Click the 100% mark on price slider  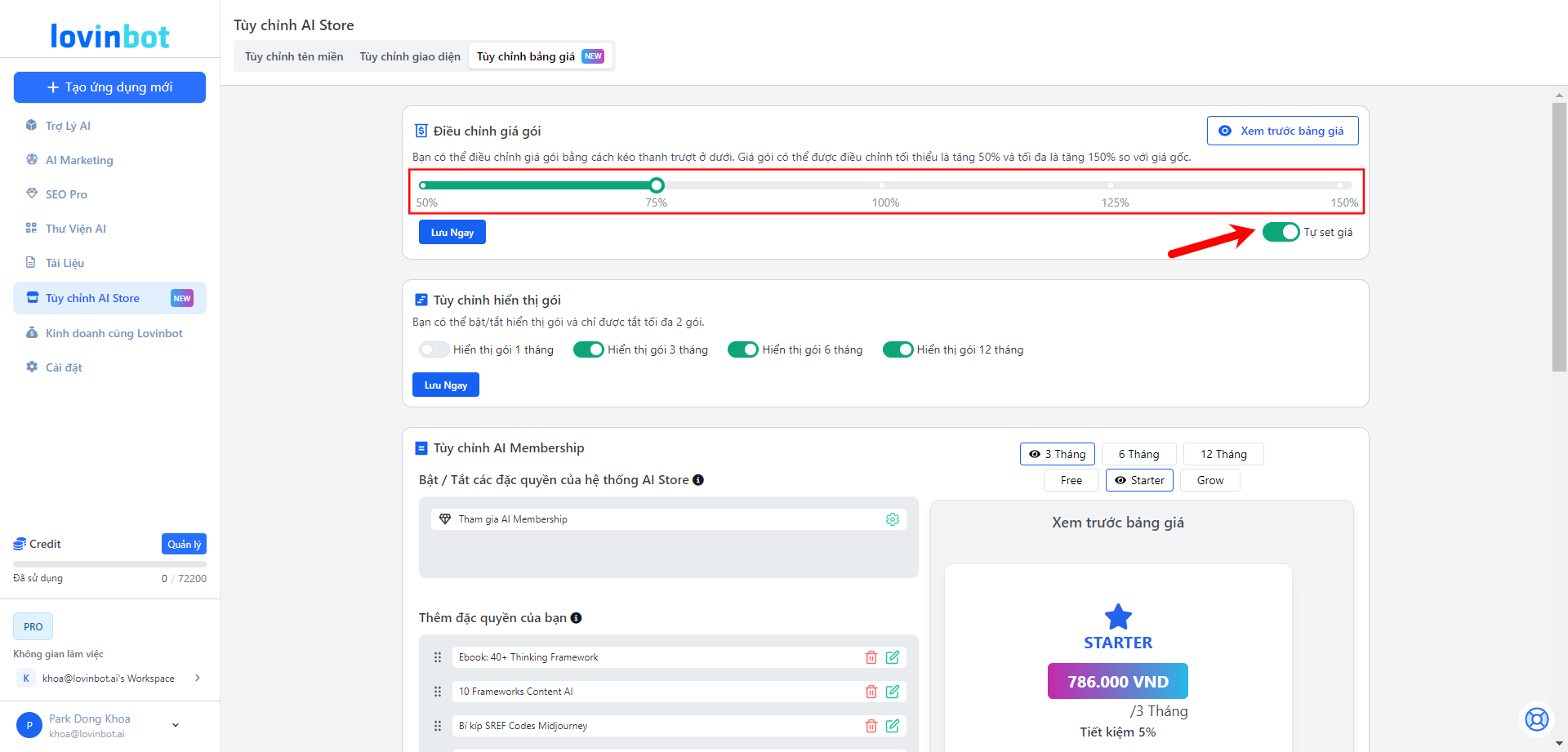tap(882, 186)
